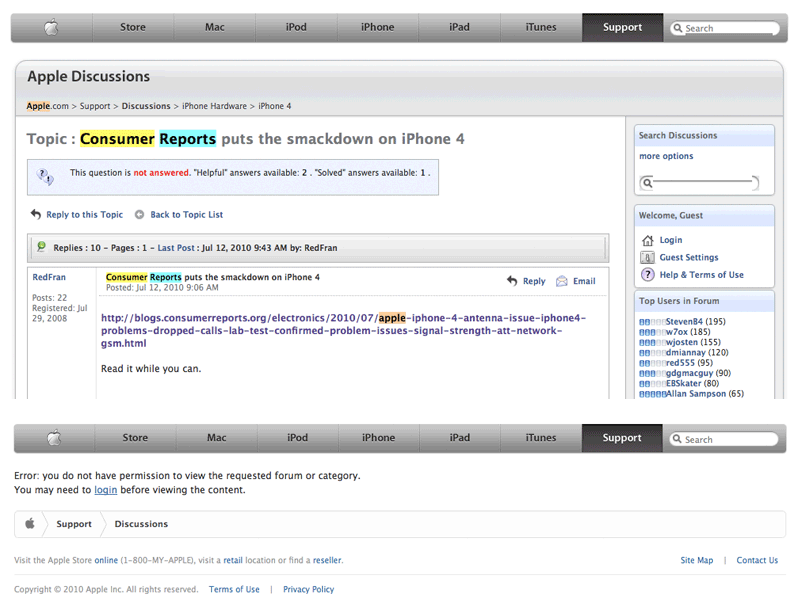Click the Back to Topic List circle icon
798x608 pixels.
tap(139, 215)
